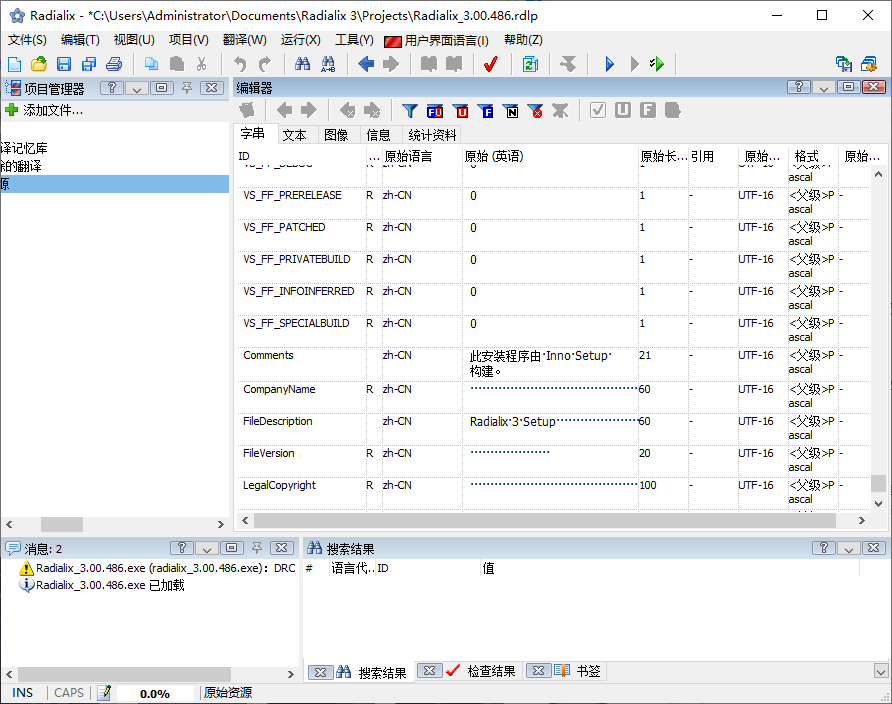The height and width of the screenshot is (704, 892).
Task: Validate project with the red checkmark toolbar icon
Action: [489, 64]
